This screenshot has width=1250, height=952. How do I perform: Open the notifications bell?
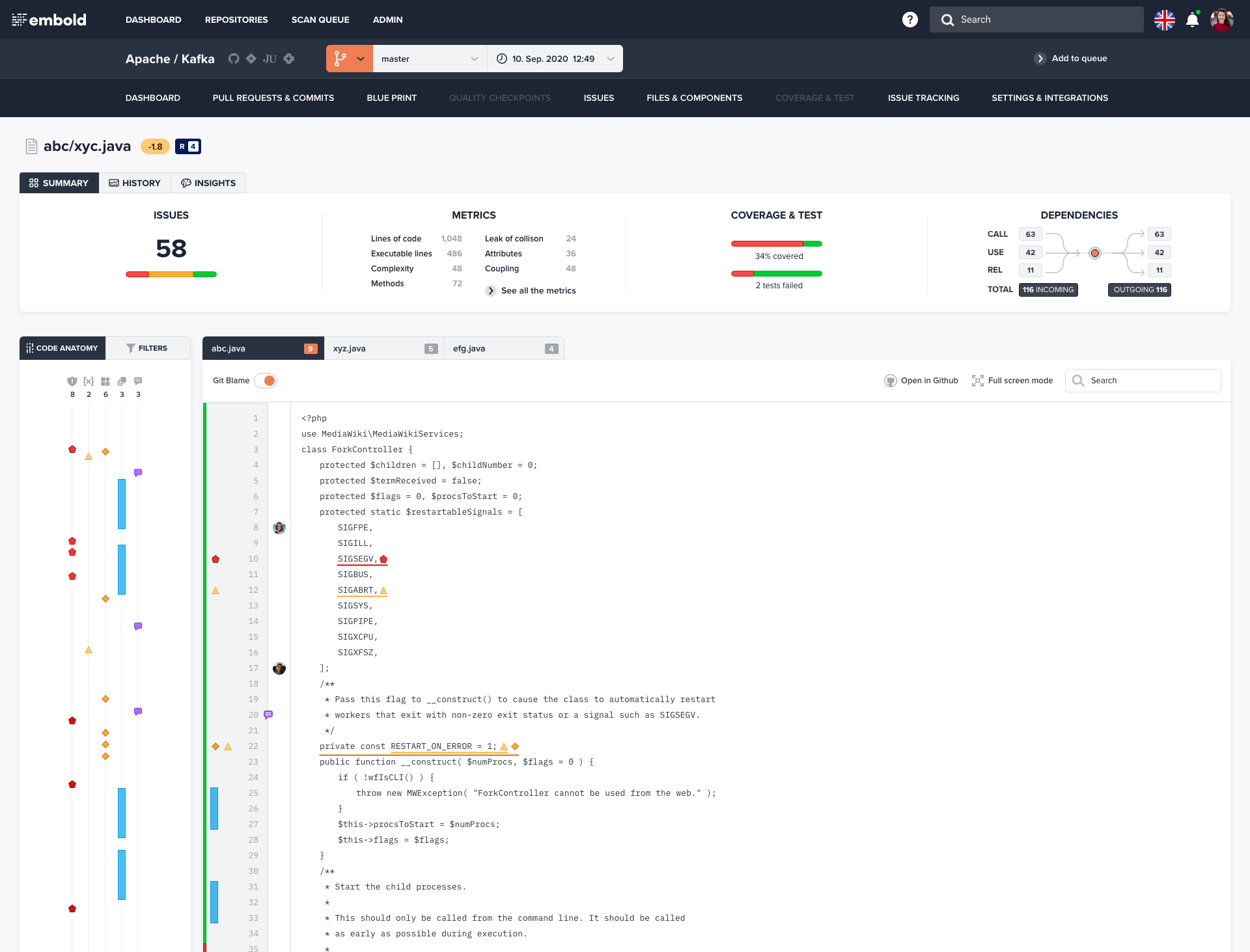[1193, 20]
